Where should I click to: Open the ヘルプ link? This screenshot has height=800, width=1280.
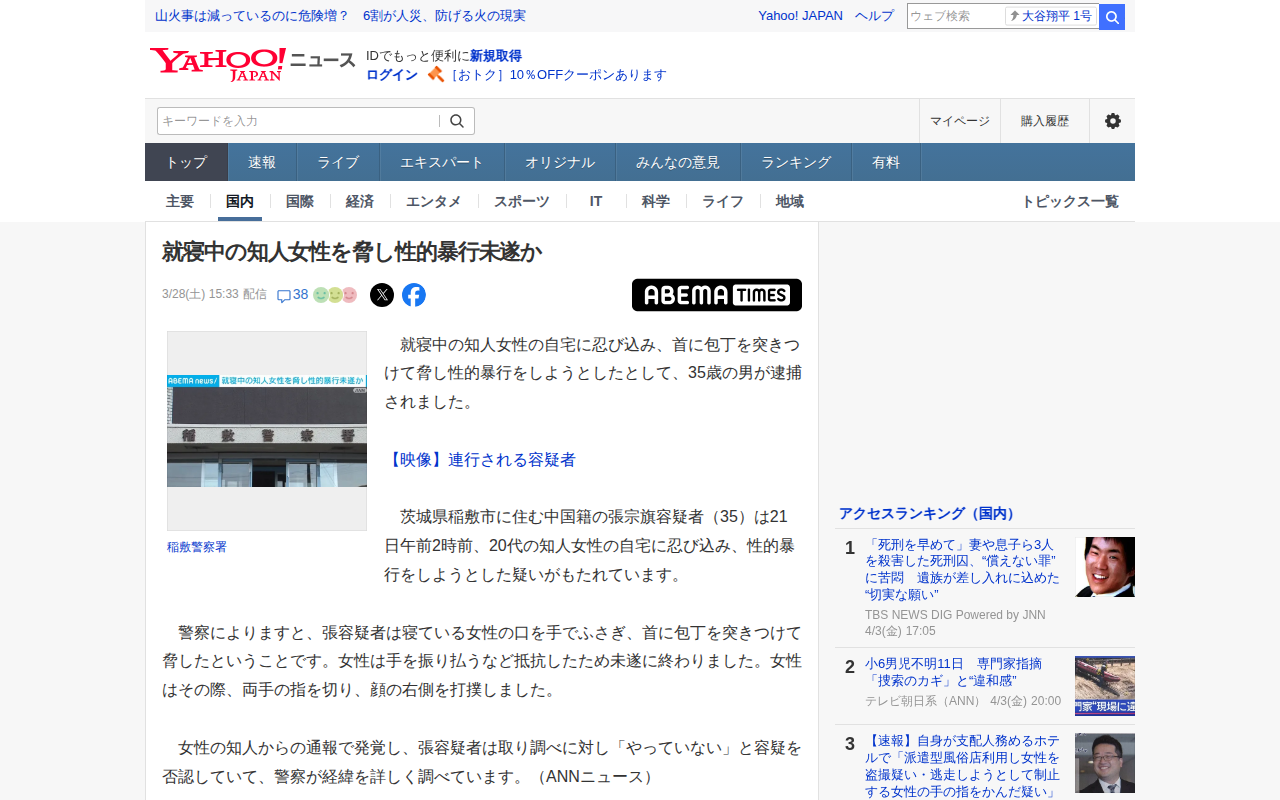point(875,16)
